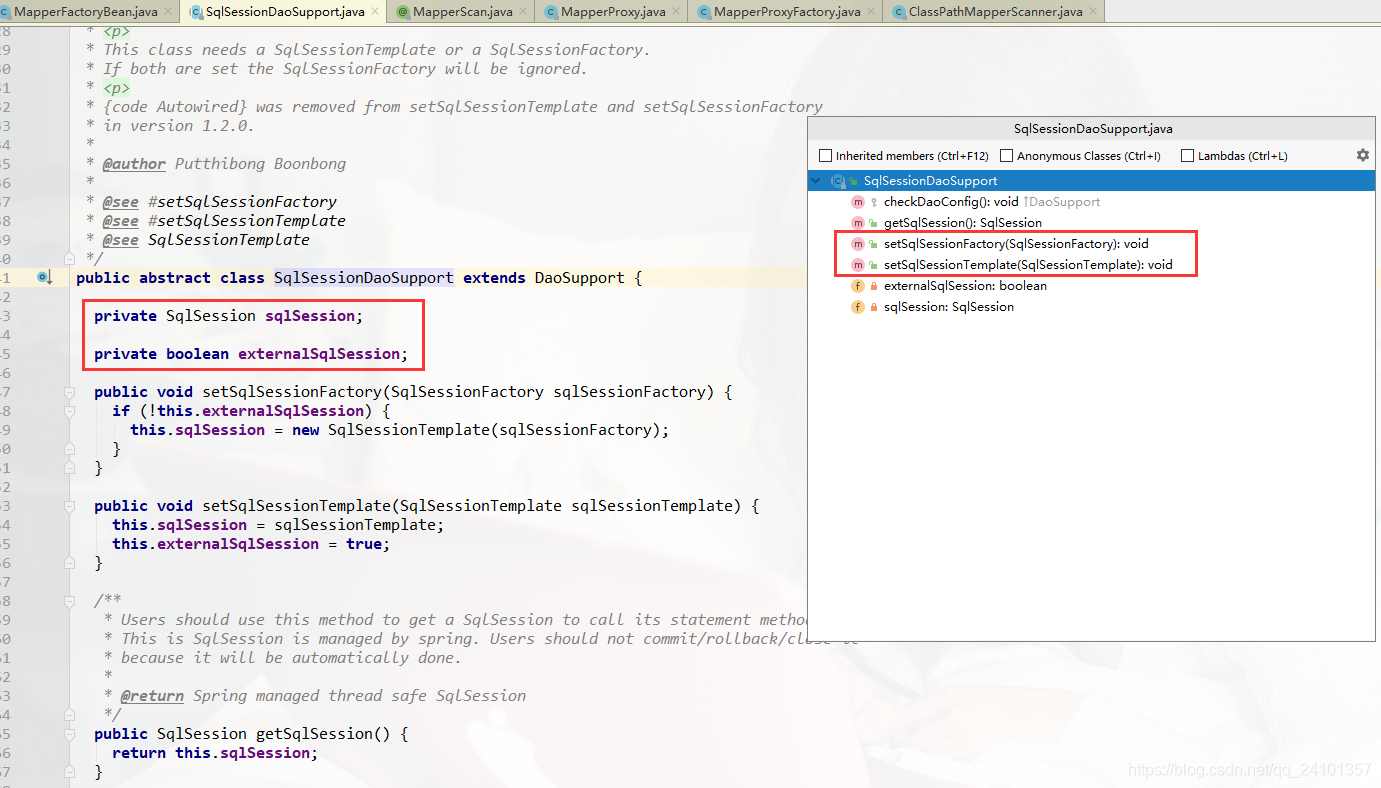The width and height of the screenshot is (1381, 788).
Task: Click gutter subclass marker at class declaration
Action: [x=45, y=278]
